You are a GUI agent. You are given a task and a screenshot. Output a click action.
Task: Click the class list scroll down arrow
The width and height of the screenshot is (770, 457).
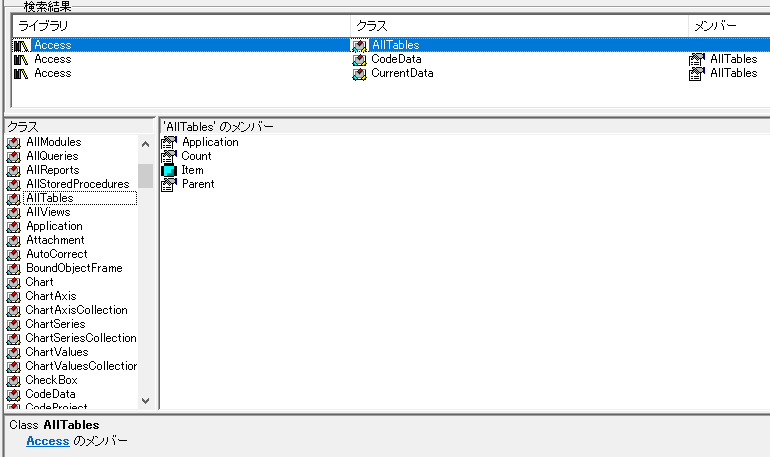click(x=145, y=401)
